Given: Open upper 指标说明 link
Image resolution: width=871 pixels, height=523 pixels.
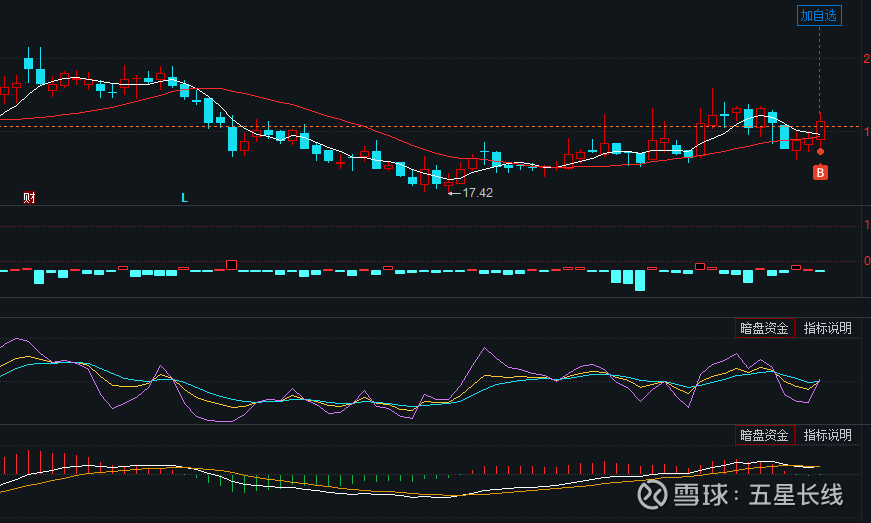Looking at the screenshot, I should (827, 328).
